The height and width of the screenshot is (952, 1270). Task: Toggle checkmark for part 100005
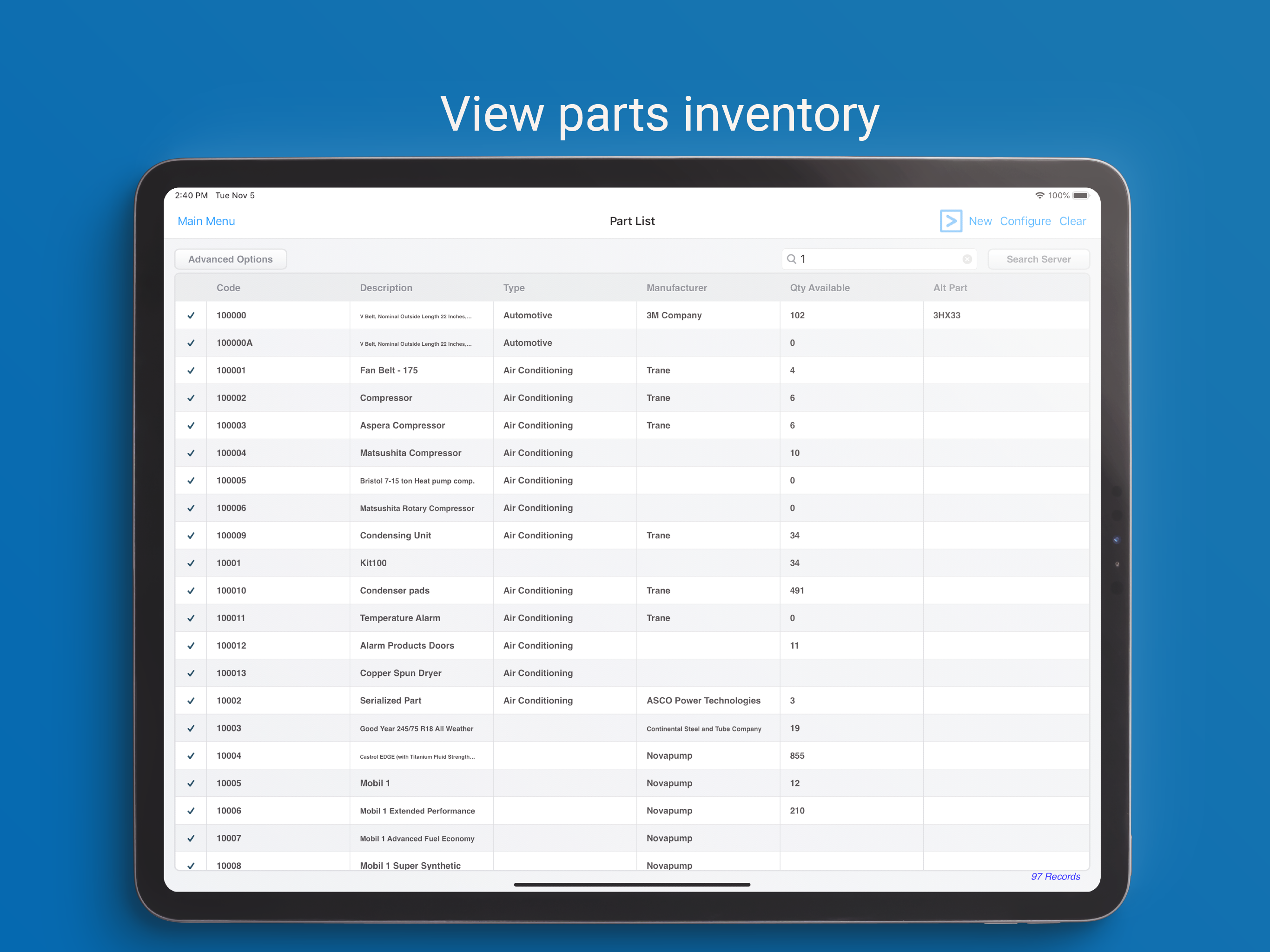click(191, 481)
